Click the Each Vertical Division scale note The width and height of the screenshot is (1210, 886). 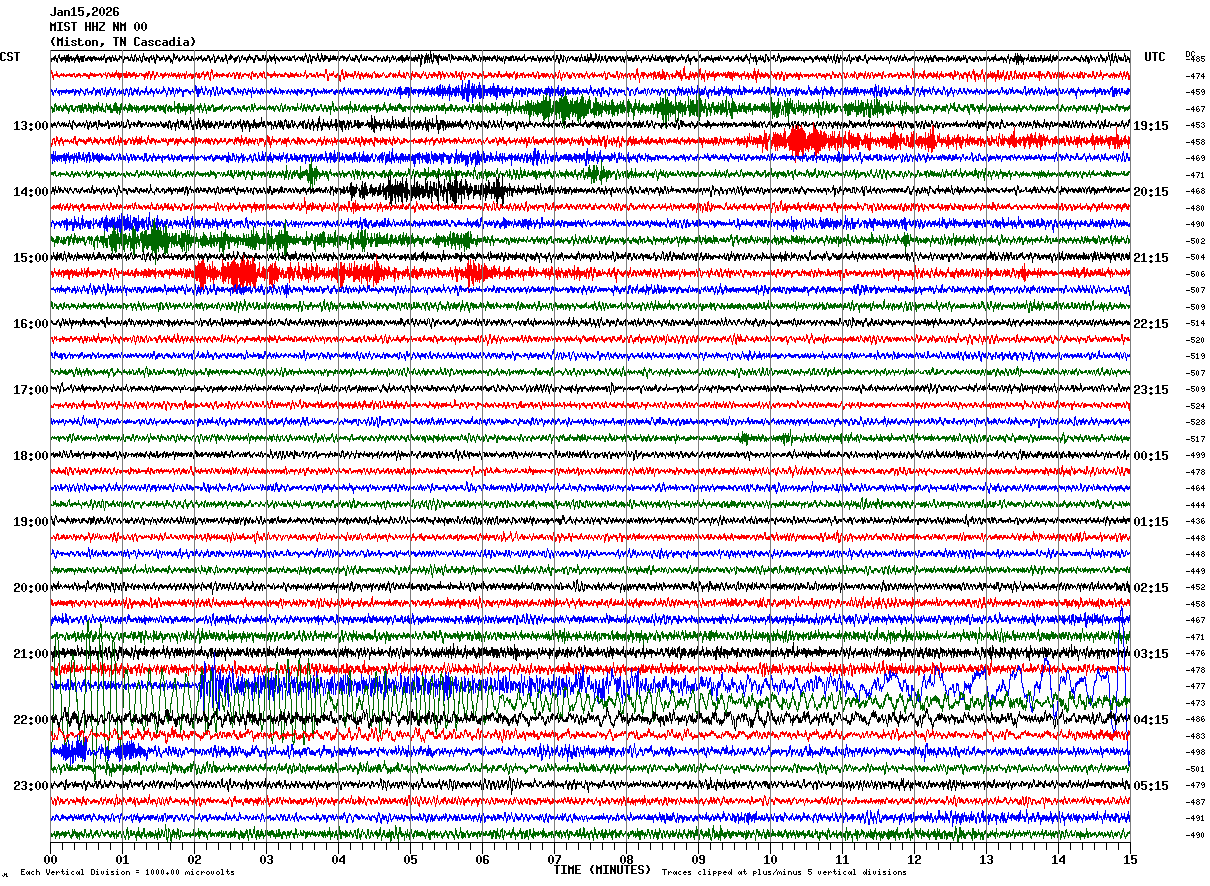pyautogui.click(x=127, y=872)
